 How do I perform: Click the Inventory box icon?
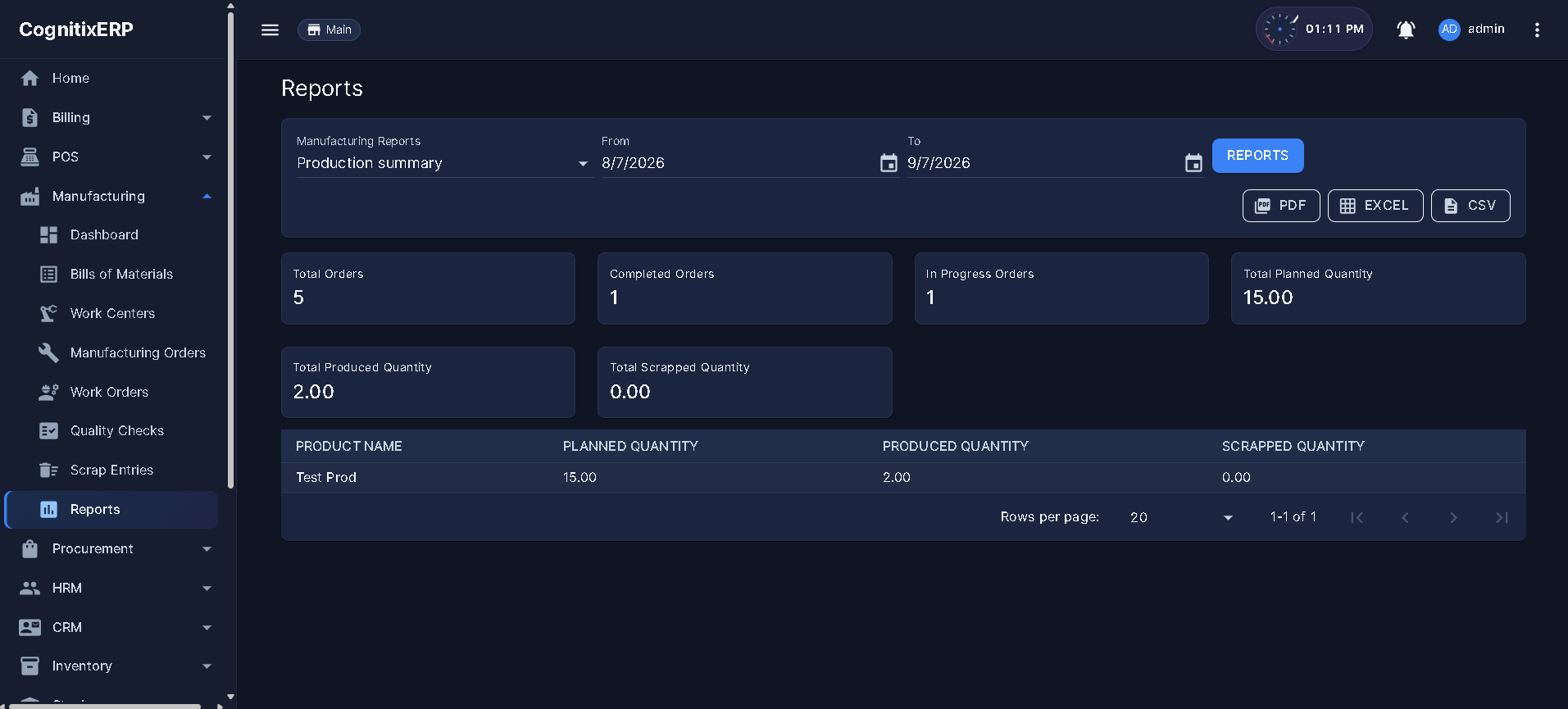point(30,666)
